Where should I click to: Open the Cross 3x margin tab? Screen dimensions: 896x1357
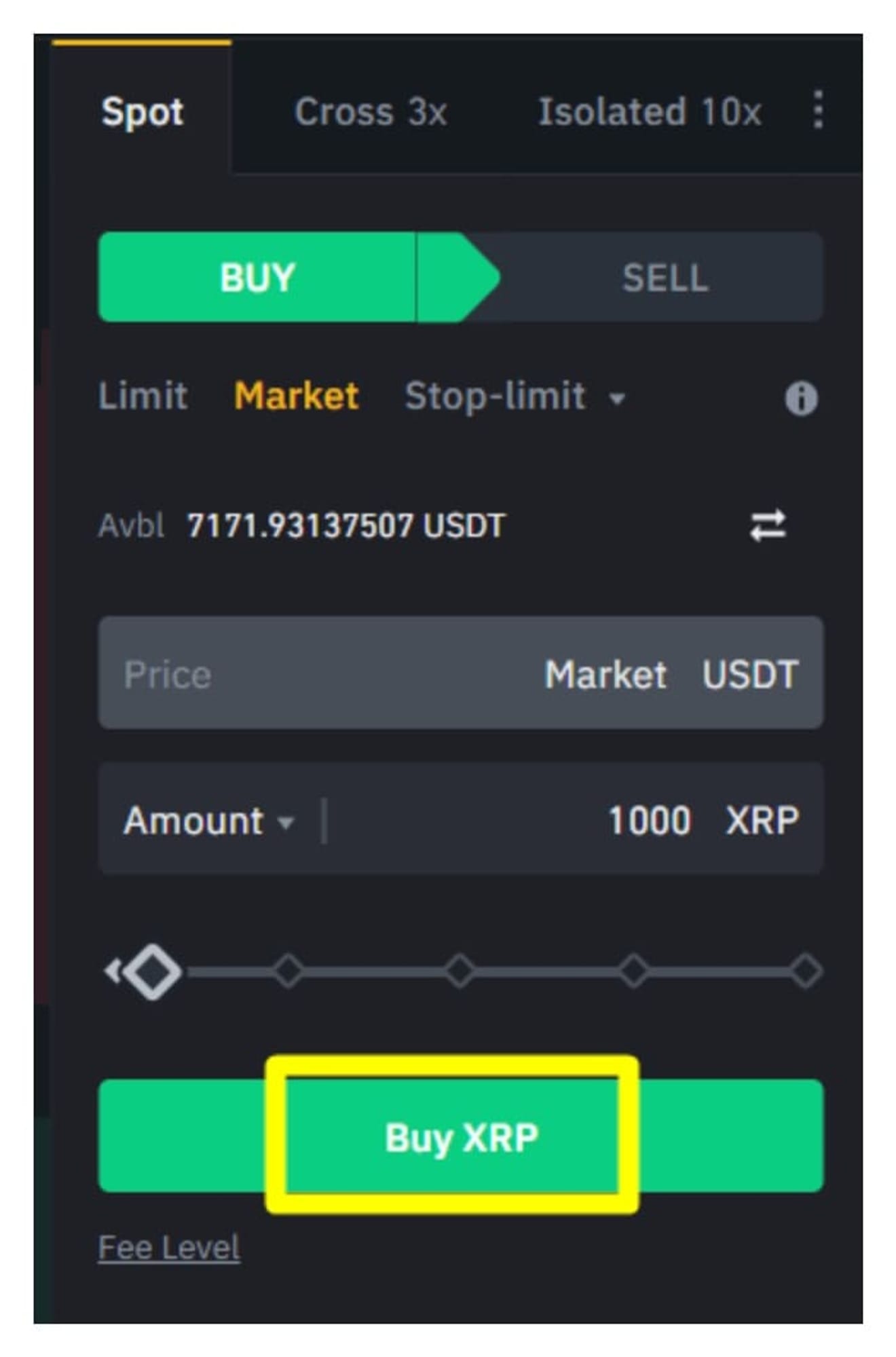coord(371,111)
